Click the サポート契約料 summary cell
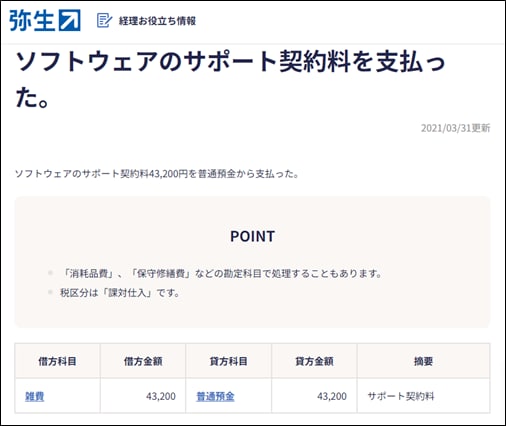The image size is (506, 426). coord(423,396)
